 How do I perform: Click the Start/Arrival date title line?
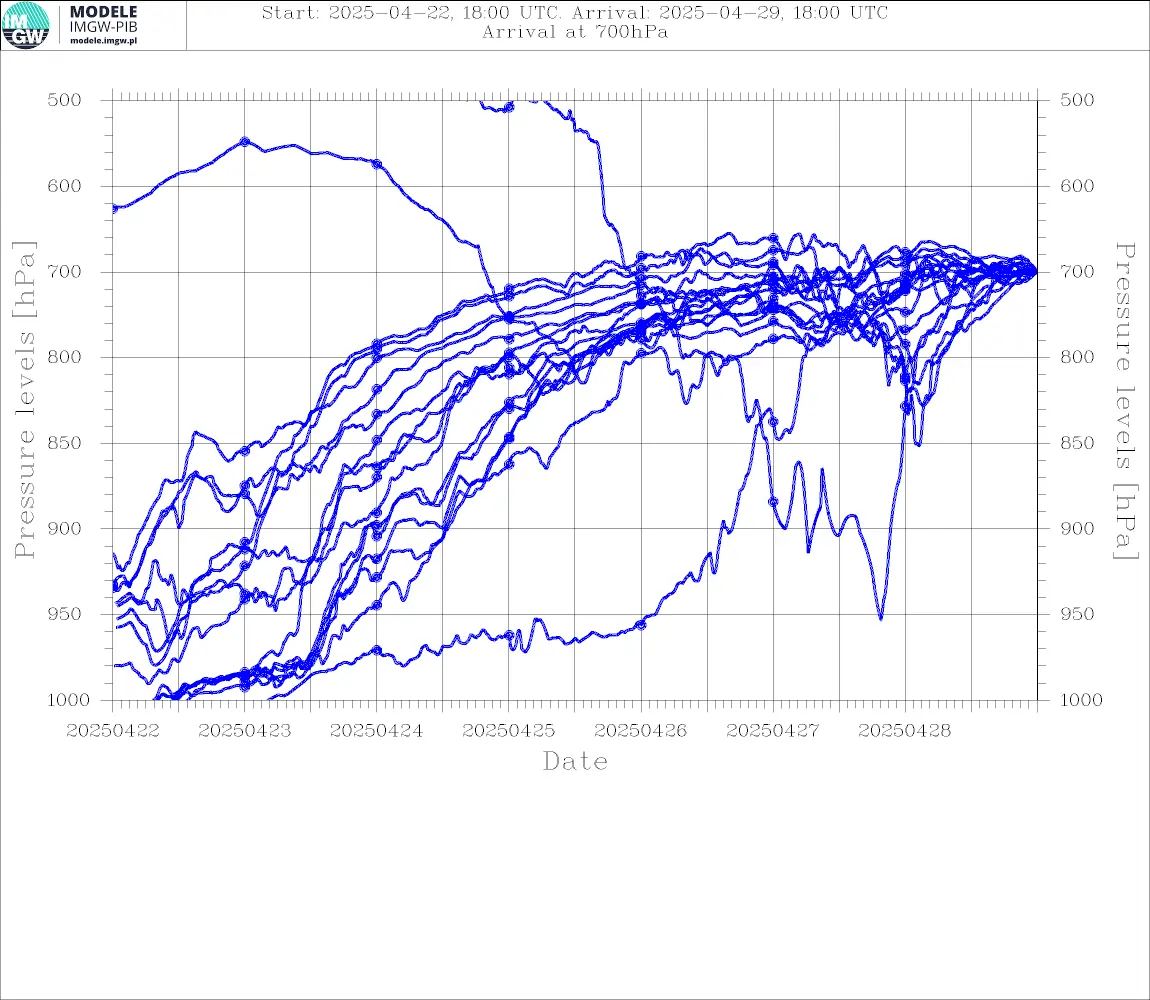click(x=575, y=12)
